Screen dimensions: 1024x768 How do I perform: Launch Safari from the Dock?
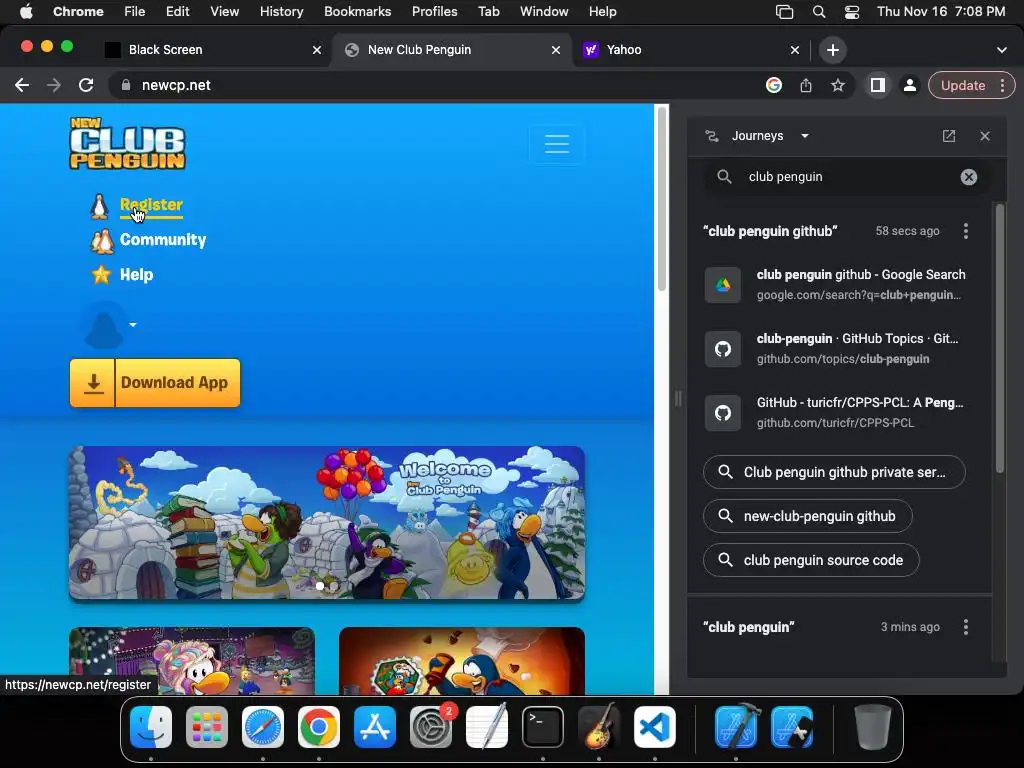263,727
